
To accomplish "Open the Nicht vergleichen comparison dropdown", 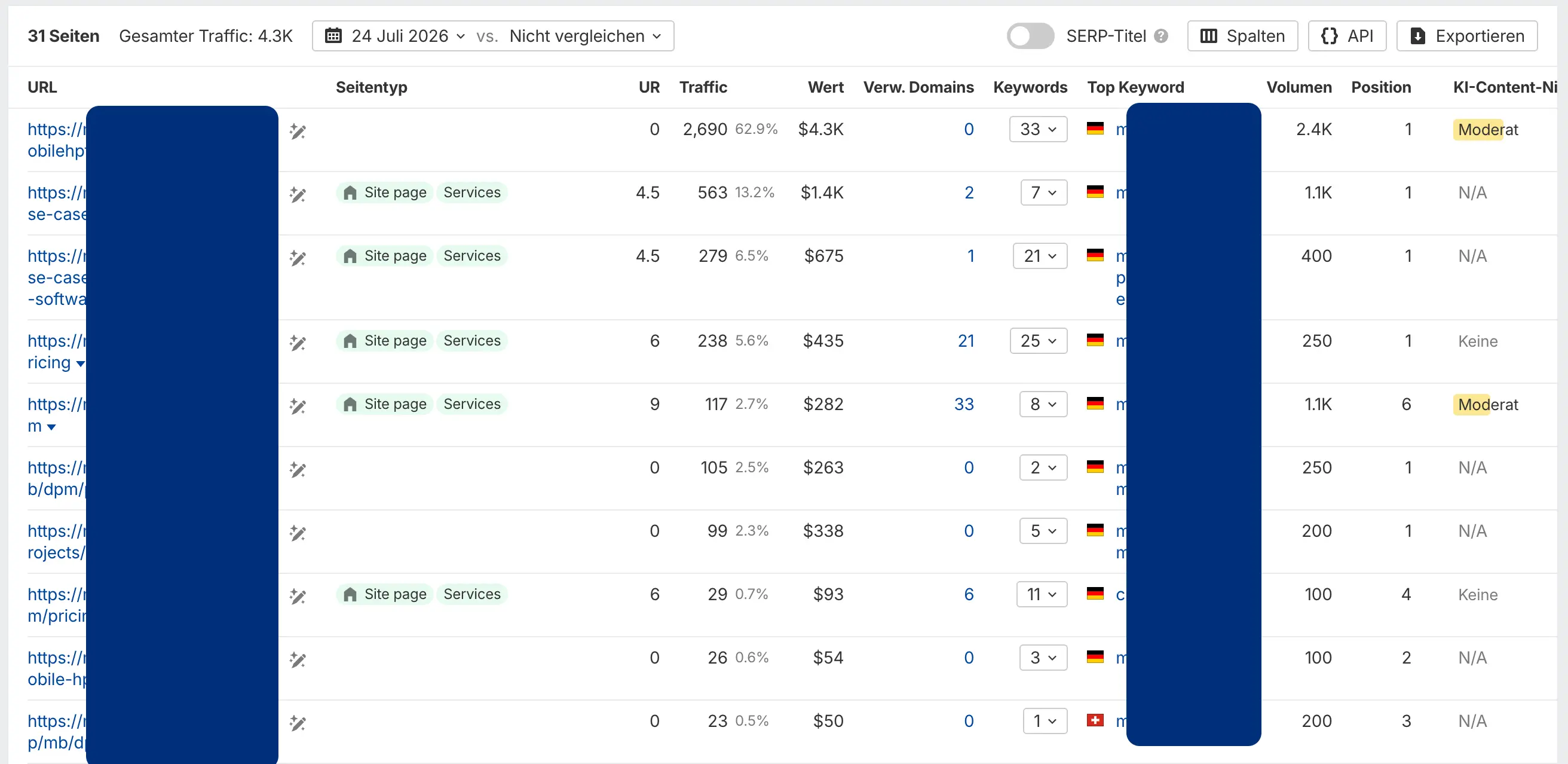I will point(585,36).
